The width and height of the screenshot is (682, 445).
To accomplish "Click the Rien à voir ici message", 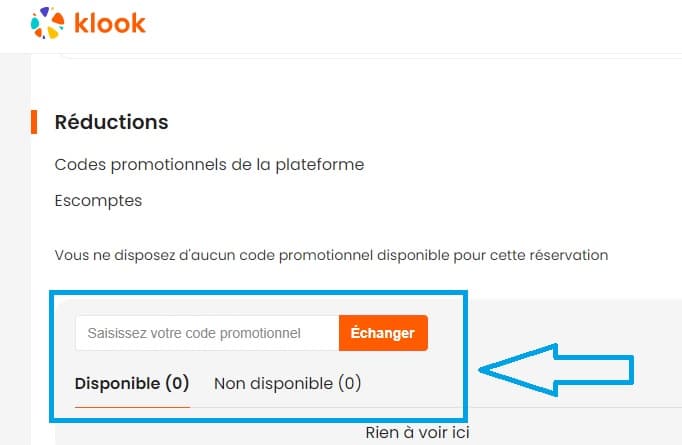I will [419, 433].
